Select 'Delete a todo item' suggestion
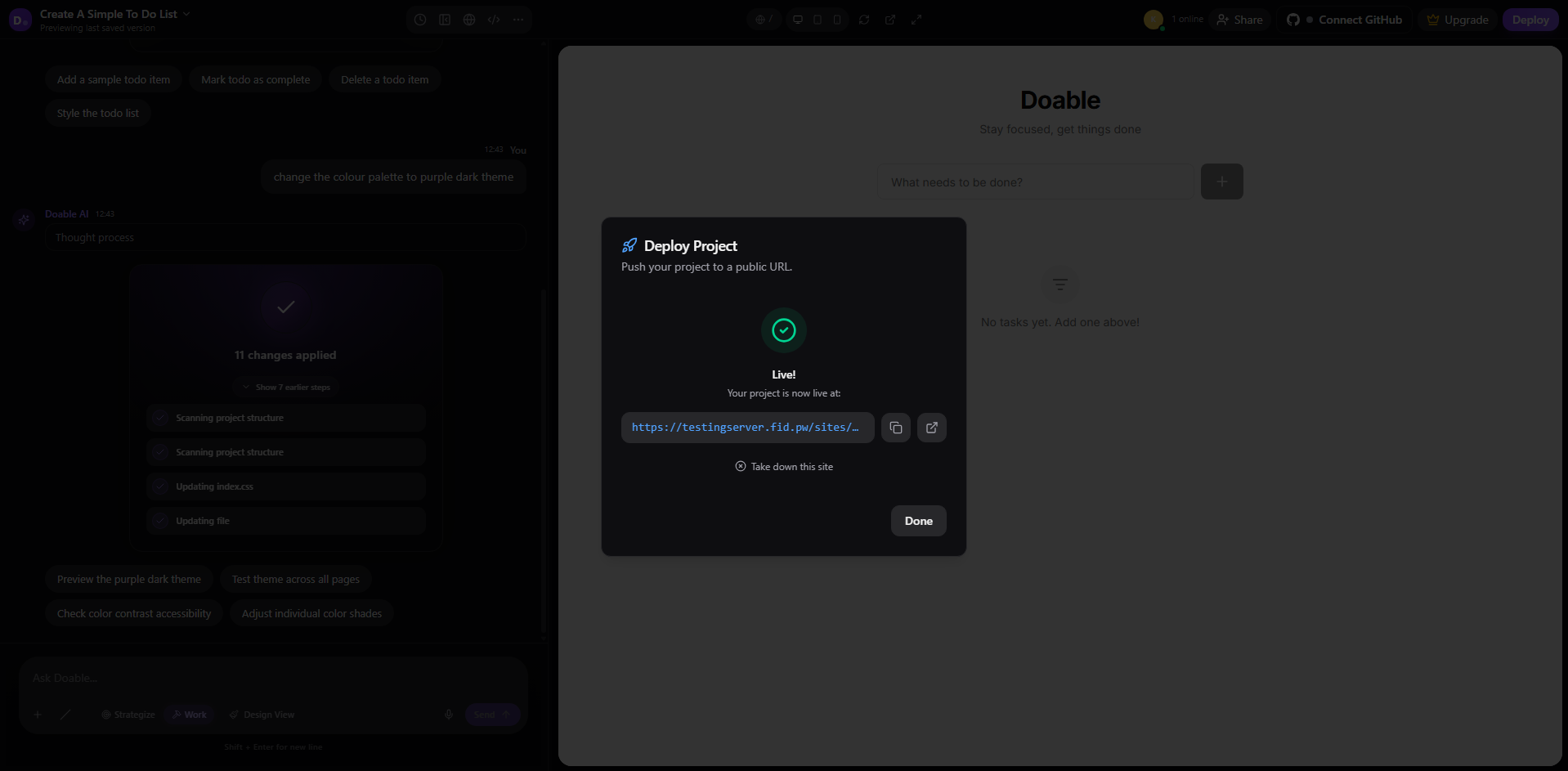Viewport: 1568px width, 771px height. pyautogui.click(x=384, y=79)
